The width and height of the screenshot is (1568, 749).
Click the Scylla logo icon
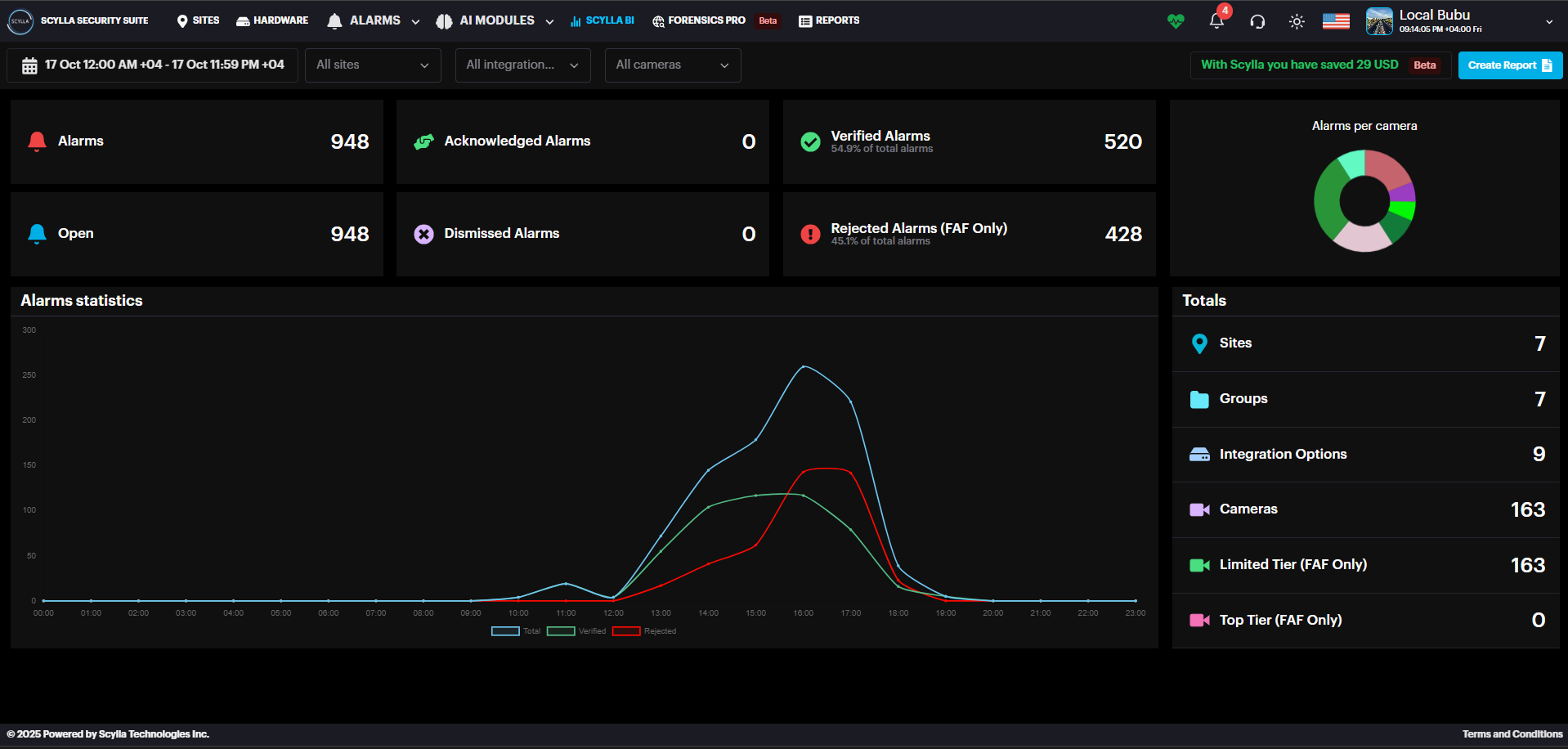pos(20,21)
